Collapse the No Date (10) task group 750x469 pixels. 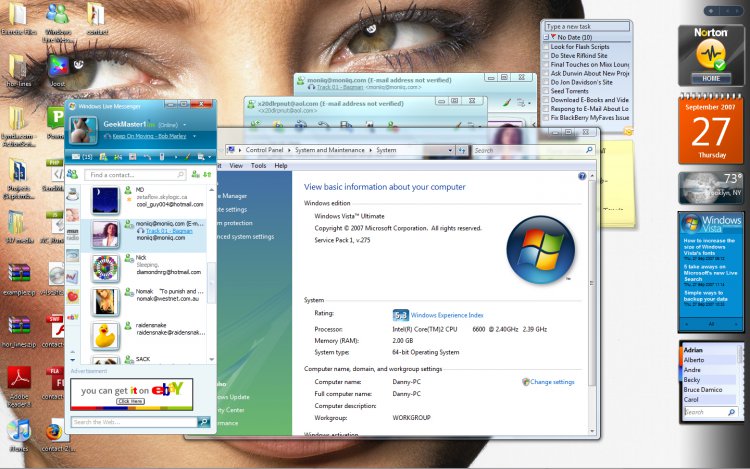click(546, 37)
